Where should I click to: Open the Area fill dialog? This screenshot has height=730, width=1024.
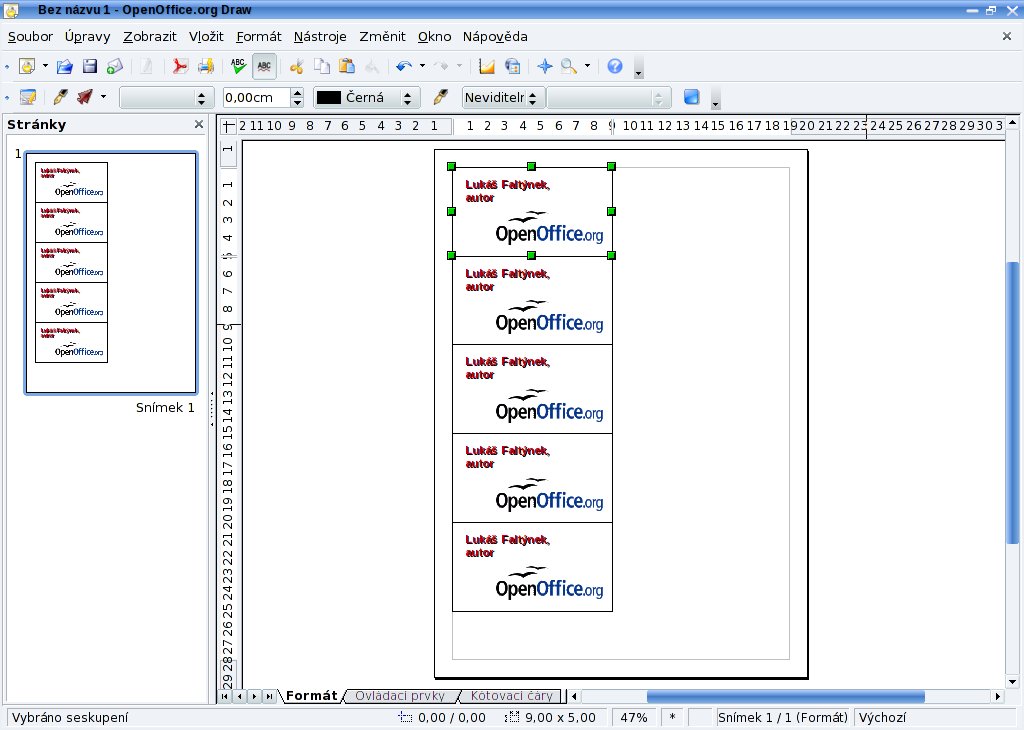click(441, 97)
